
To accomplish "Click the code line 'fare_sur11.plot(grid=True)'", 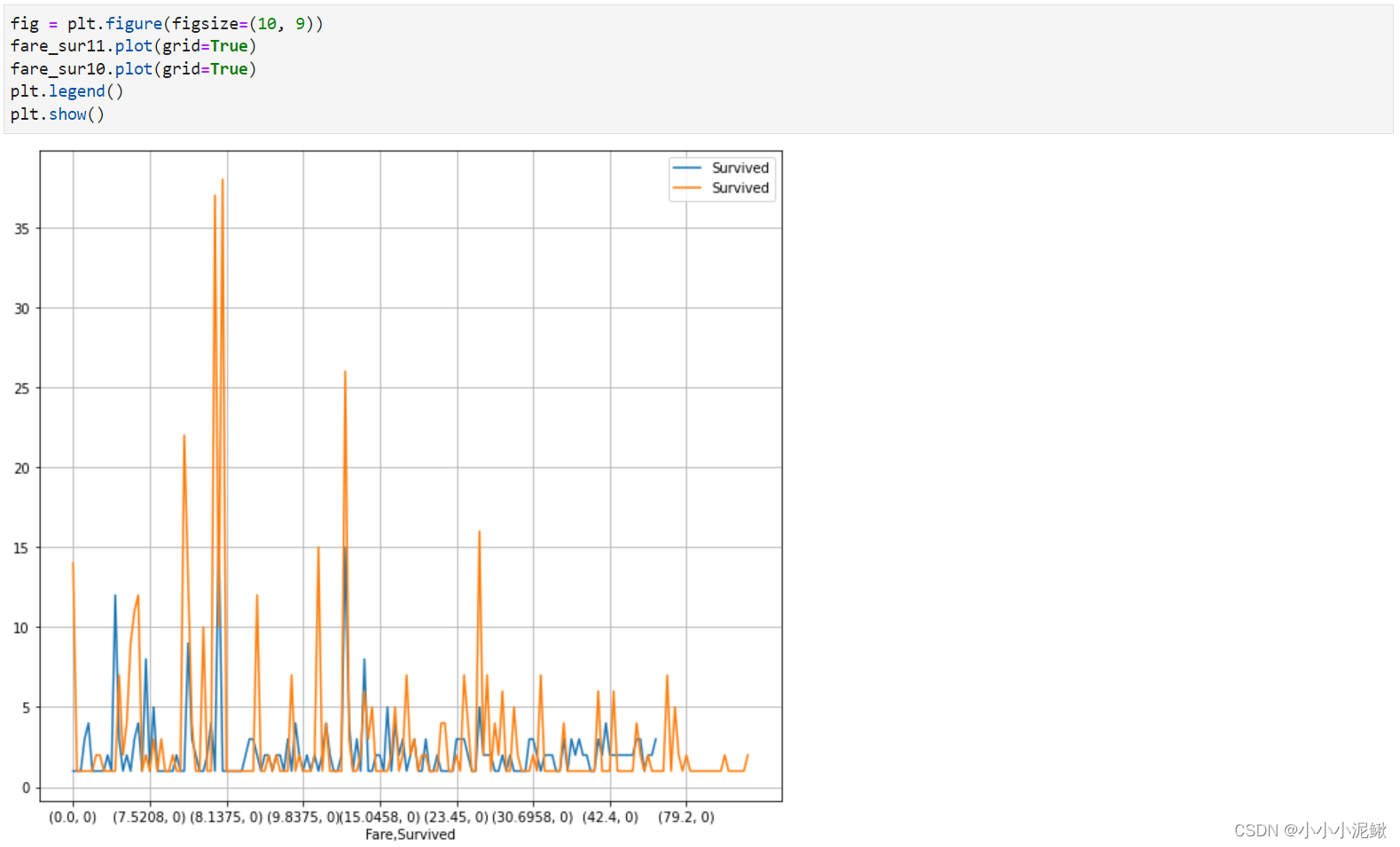I will click(x=133, y=46).
